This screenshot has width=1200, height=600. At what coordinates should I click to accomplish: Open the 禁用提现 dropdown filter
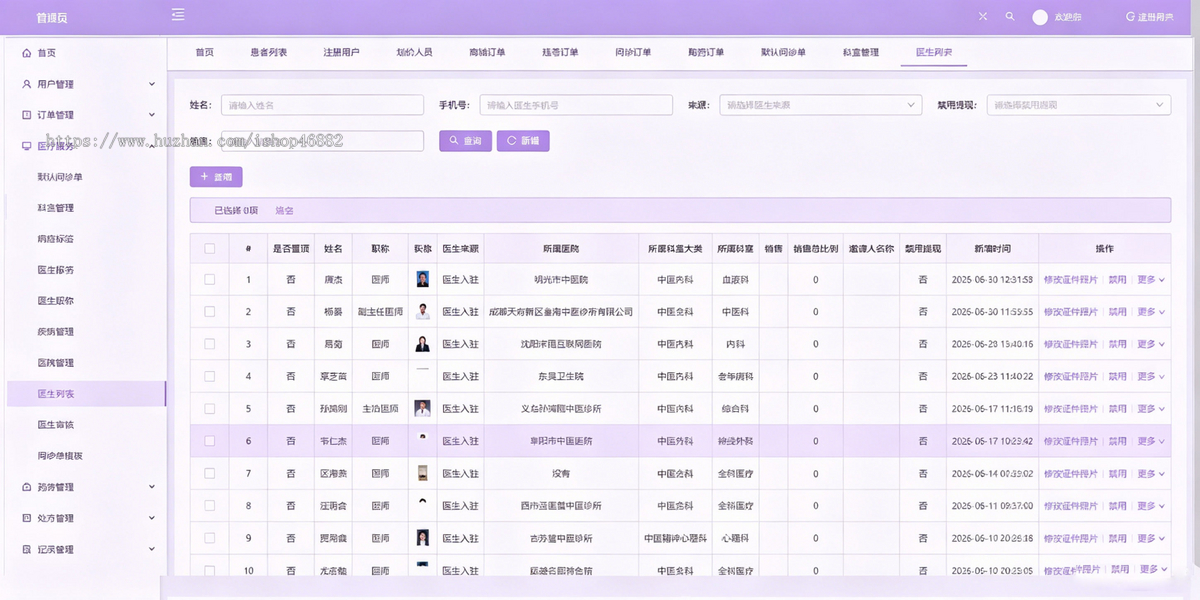click(1078, 105)
